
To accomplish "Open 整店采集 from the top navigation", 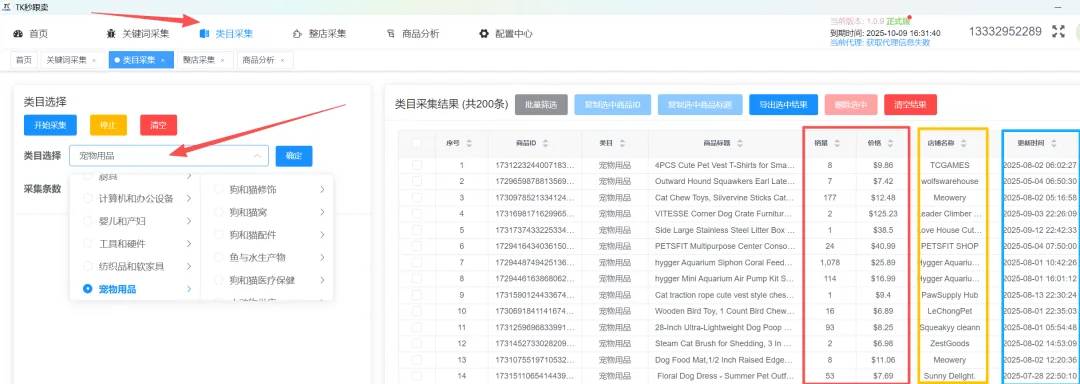I will (320, 34).
